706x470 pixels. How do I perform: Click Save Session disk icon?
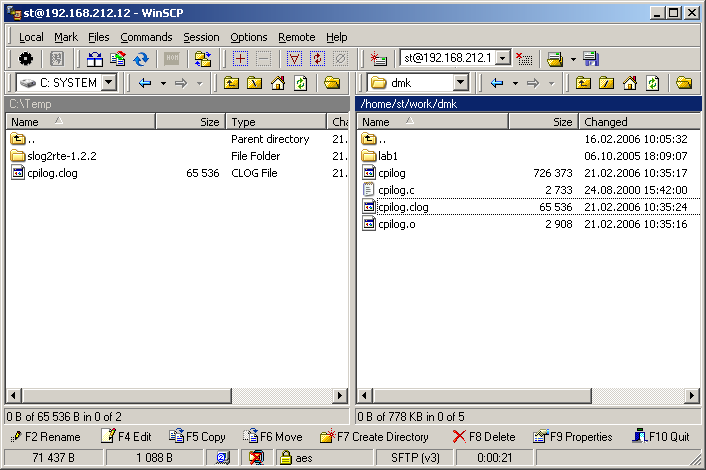coord(591,59)
